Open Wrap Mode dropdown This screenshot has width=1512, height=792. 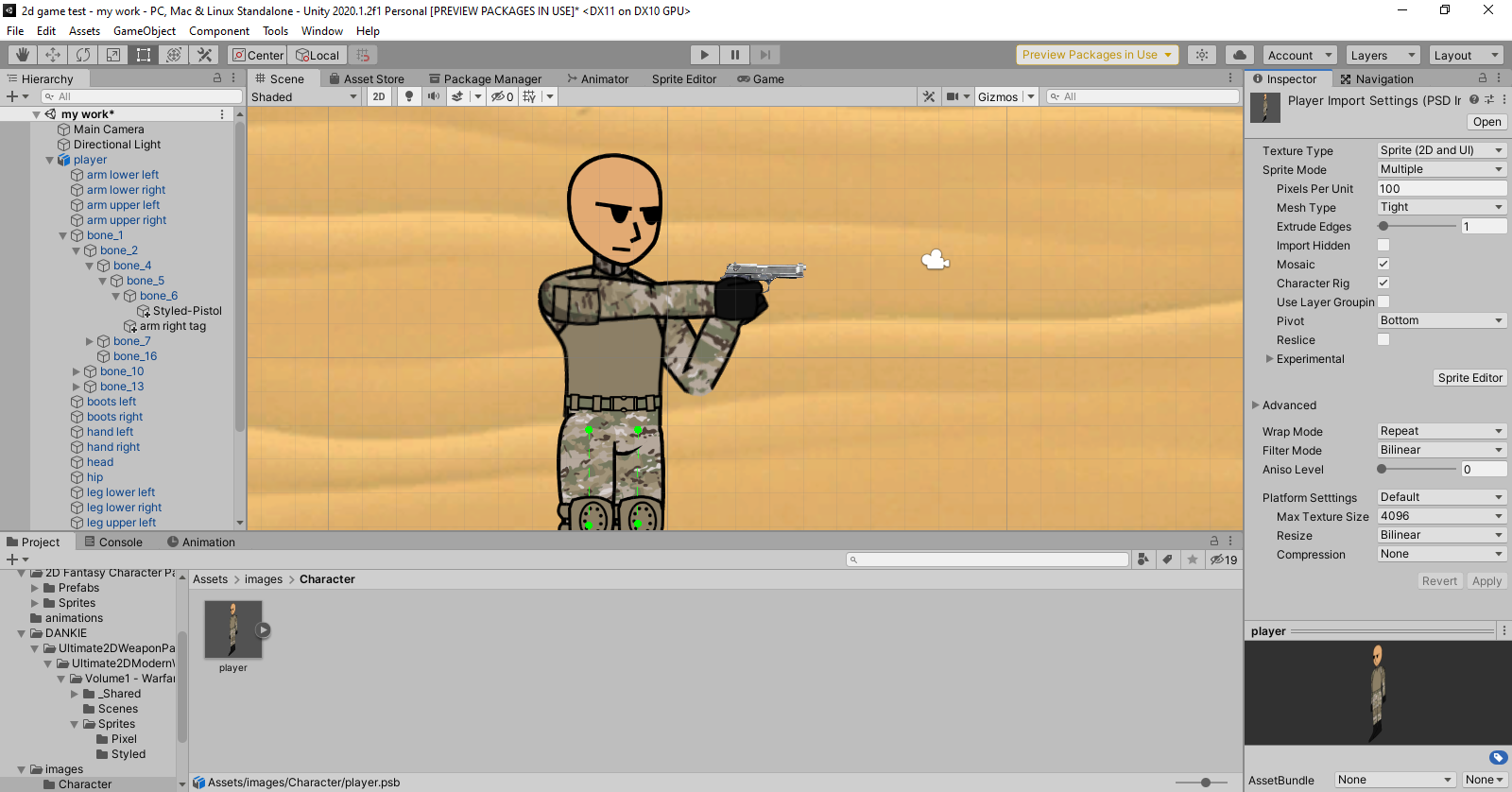click(x=1441, y=431)
